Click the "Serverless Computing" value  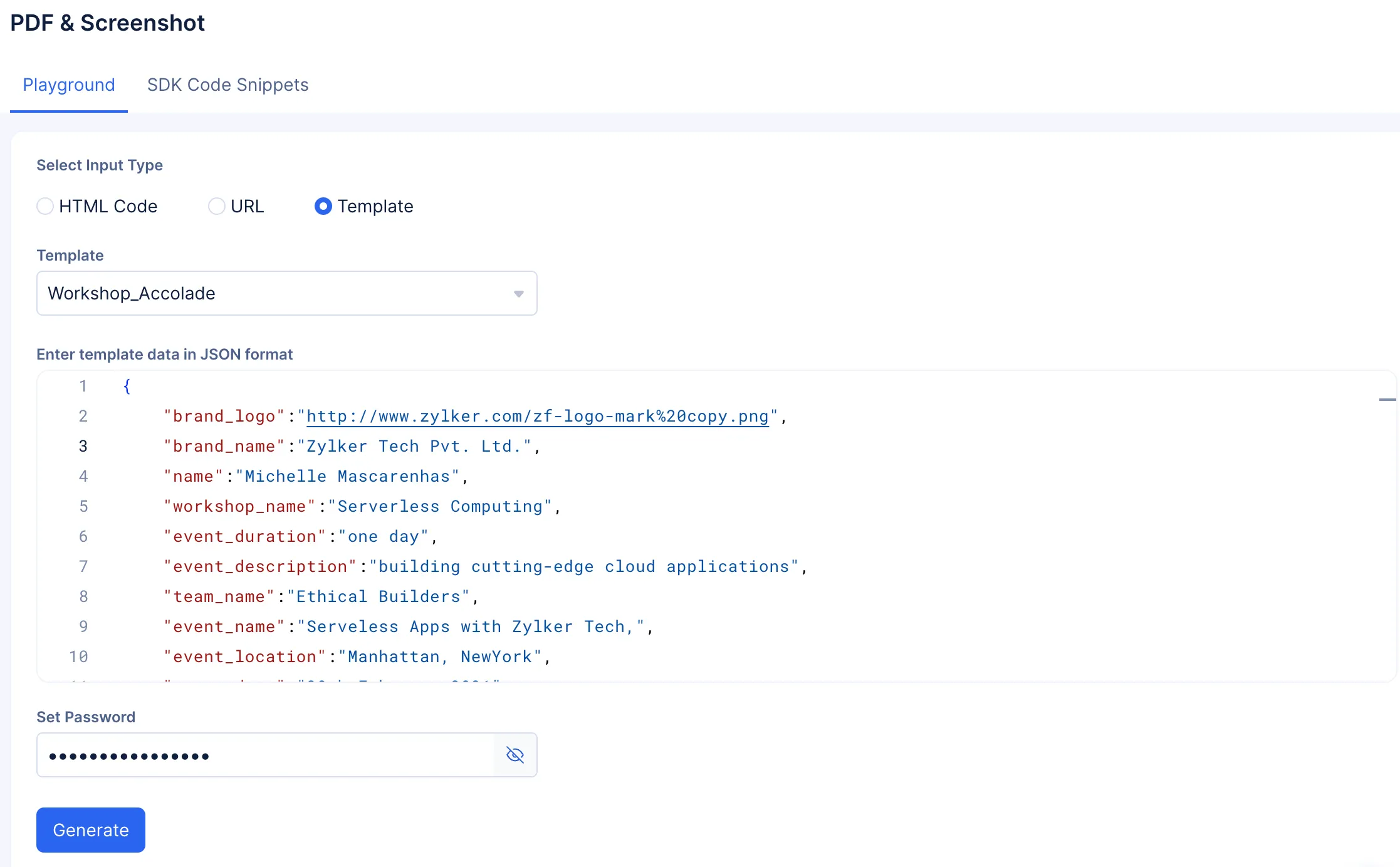(440, 506)
